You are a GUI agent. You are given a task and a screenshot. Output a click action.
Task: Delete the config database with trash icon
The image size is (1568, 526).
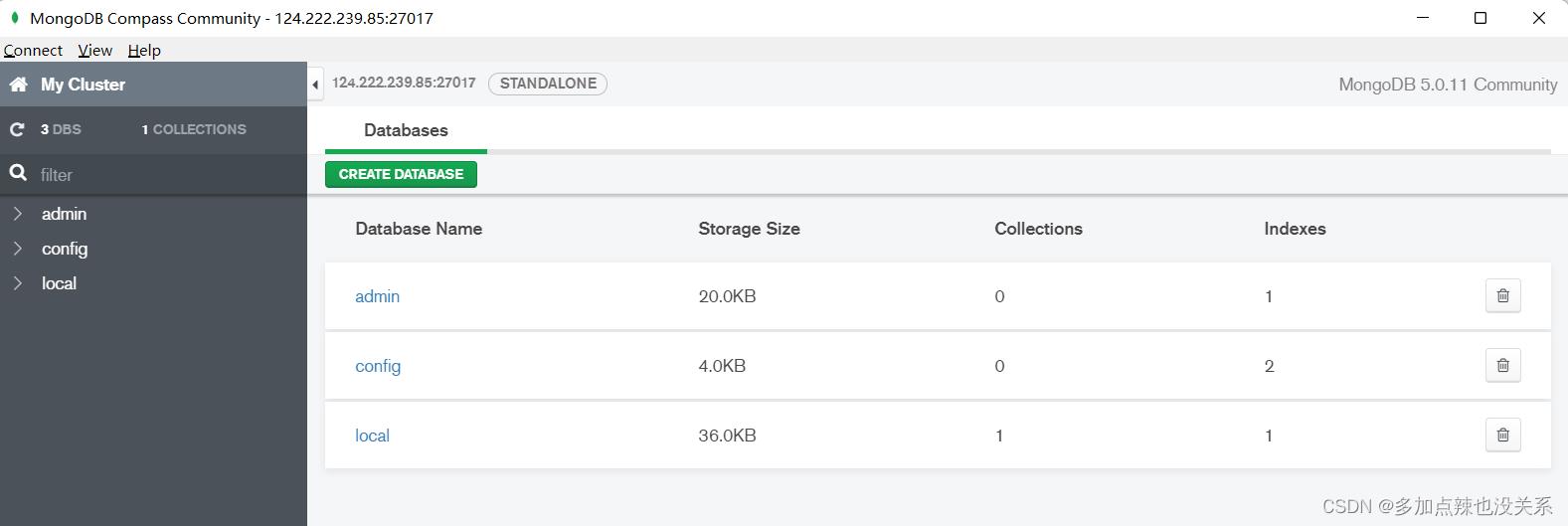click(x=1502, y=365)
